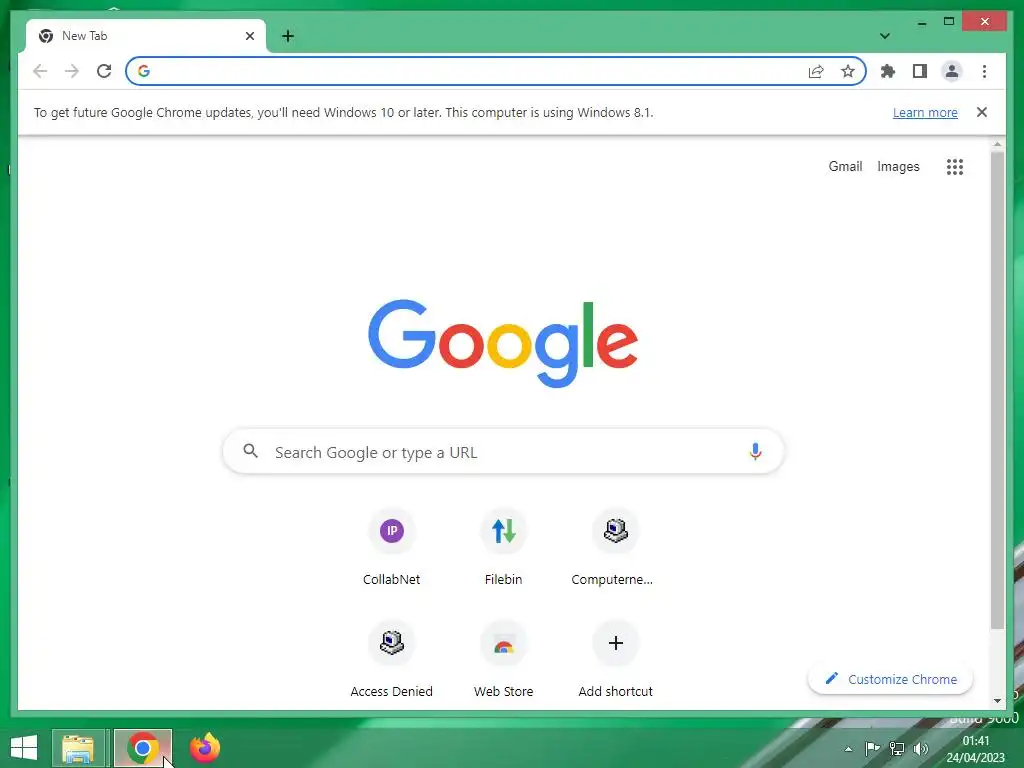The height and width of the screenshot is (768, 1024).
Task: Open Google Images link
Action: tap(898, 167)
